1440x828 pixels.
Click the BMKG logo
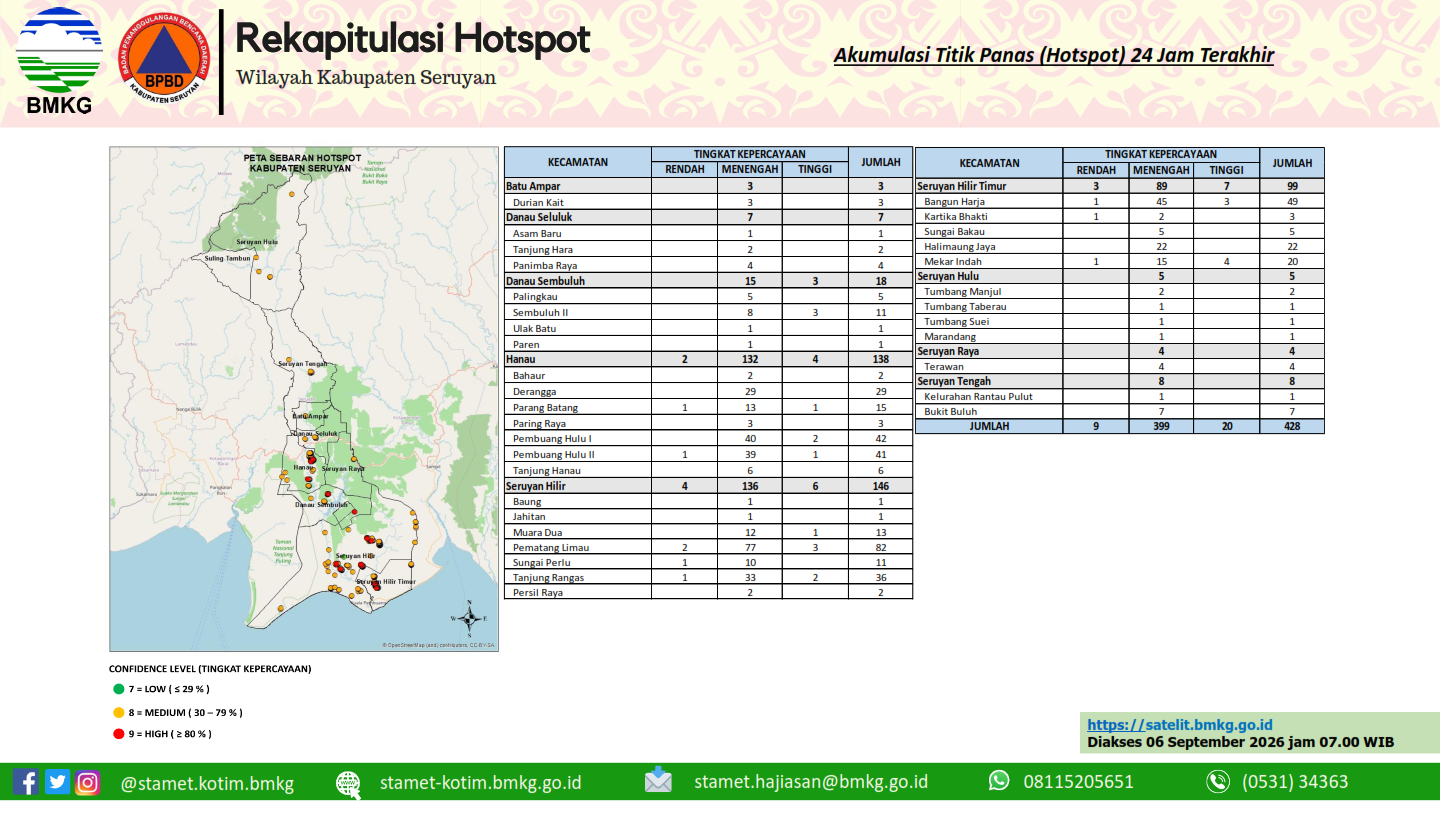(x=59, y=61)
